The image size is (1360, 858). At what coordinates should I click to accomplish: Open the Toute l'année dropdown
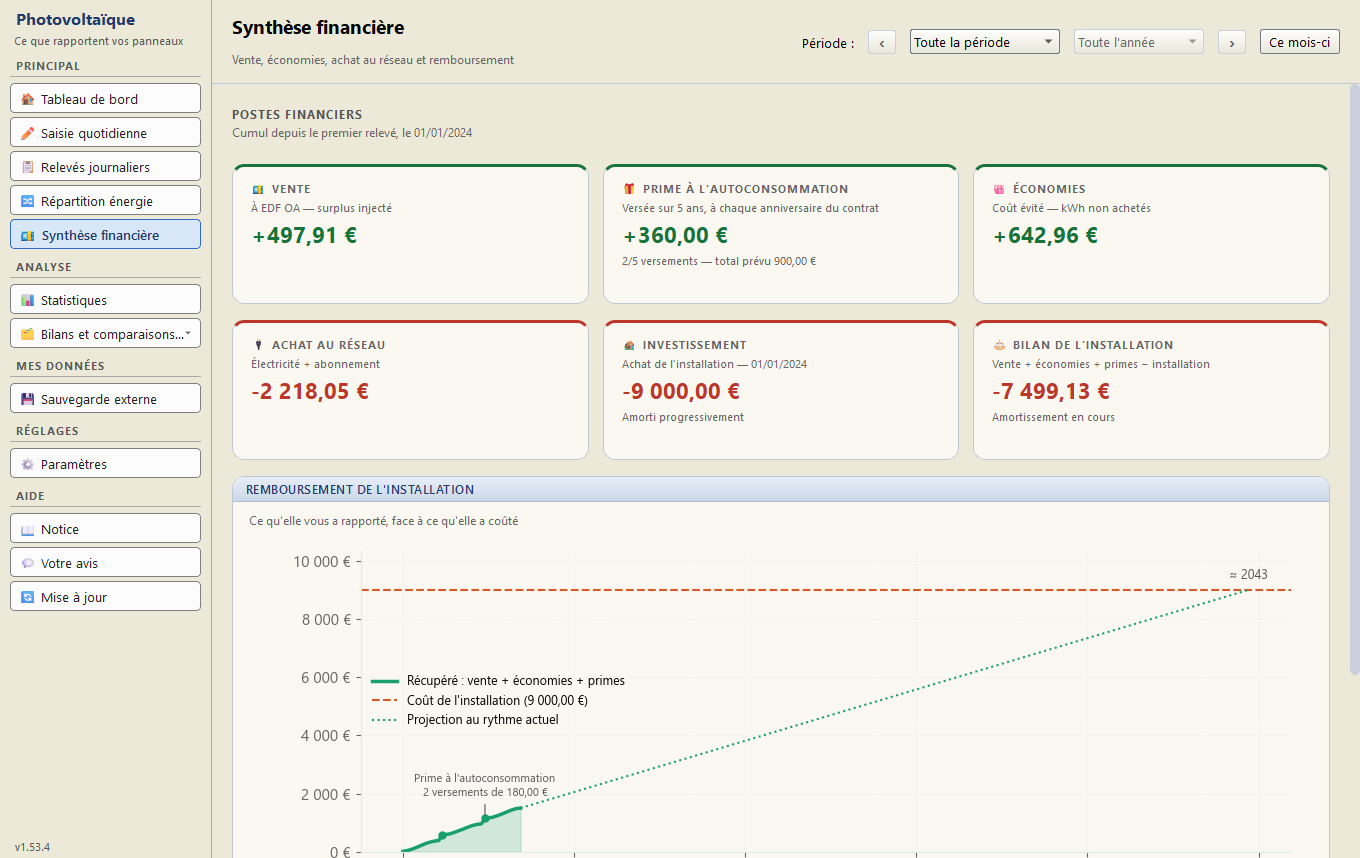click(1139, 42)
